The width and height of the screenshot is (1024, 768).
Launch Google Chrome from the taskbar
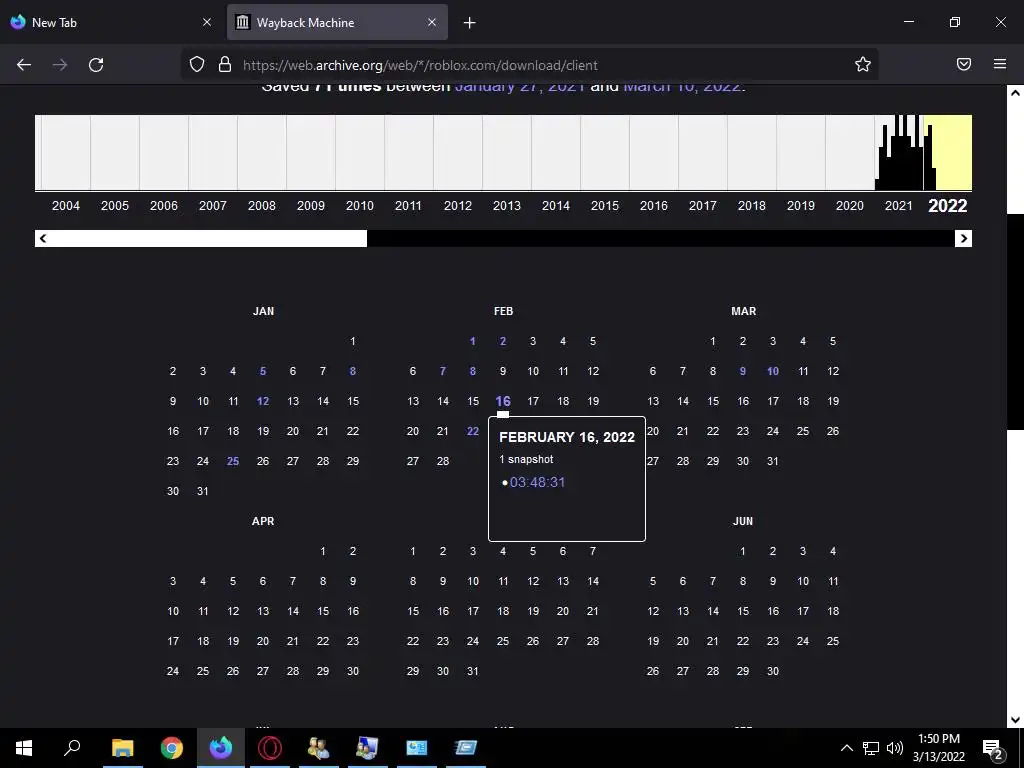point(172,748)
